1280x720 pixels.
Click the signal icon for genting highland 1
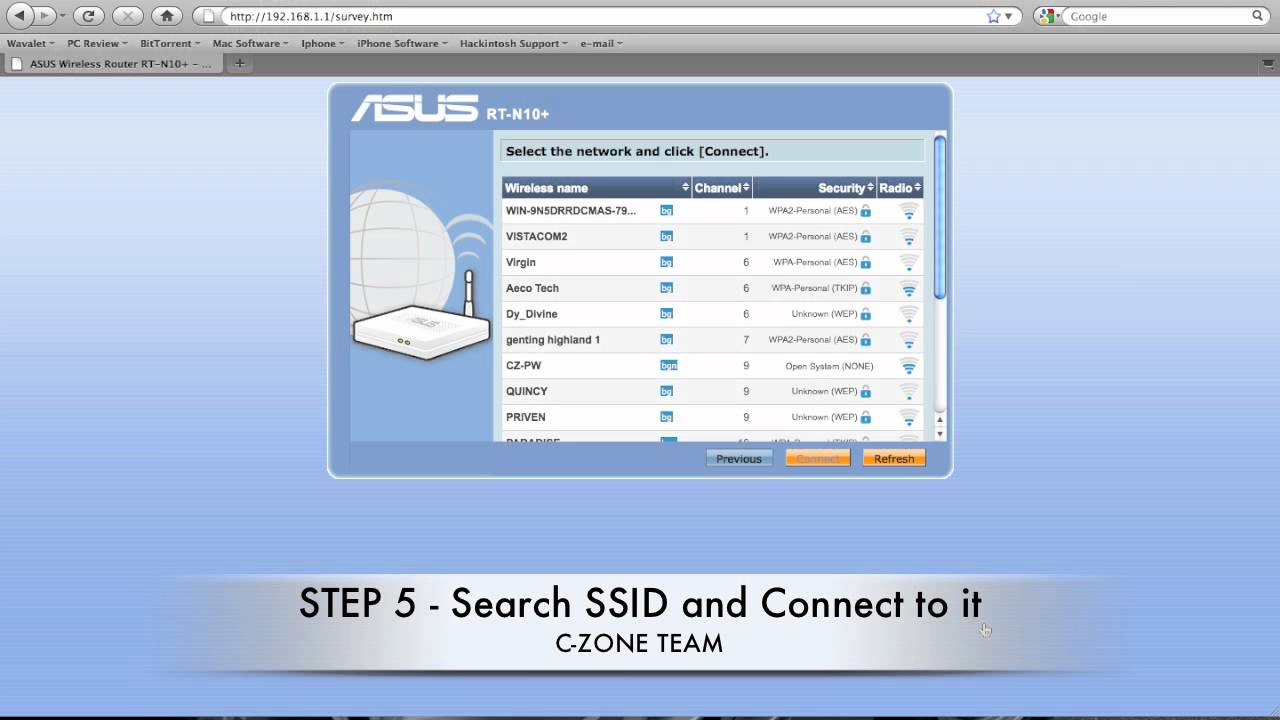(908, 340)
